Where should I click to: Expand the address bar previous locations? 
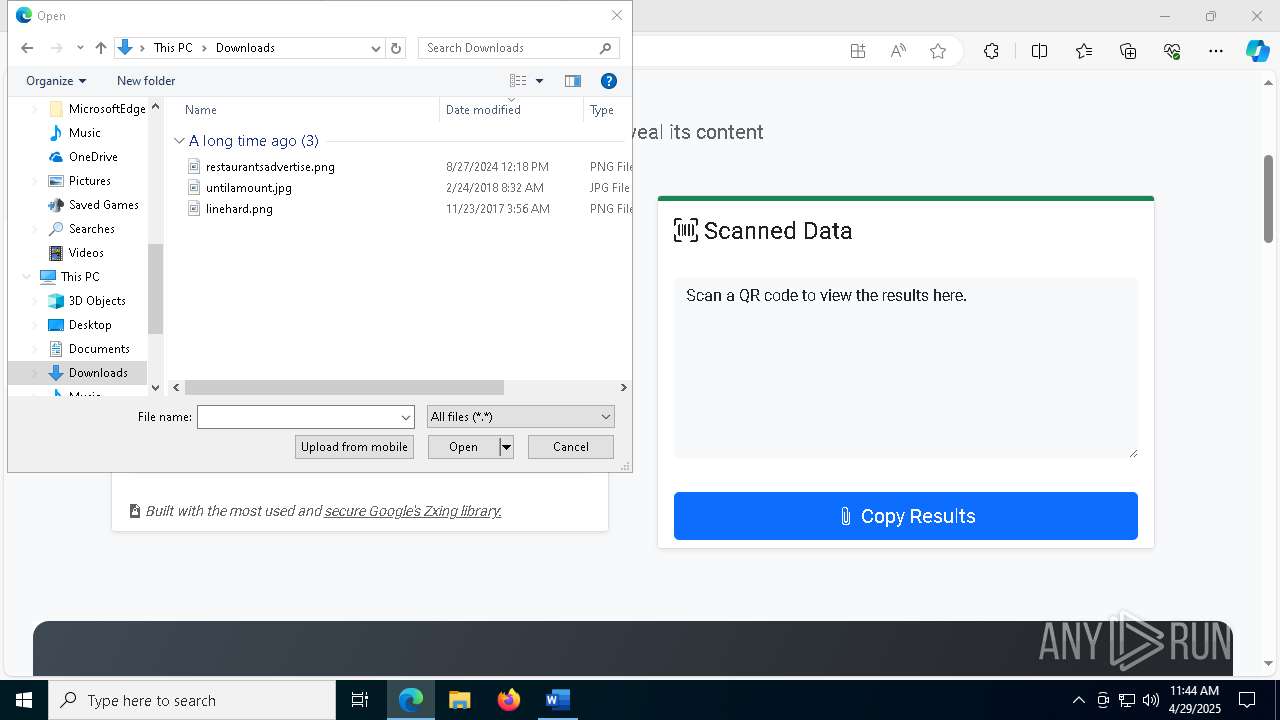376,48
